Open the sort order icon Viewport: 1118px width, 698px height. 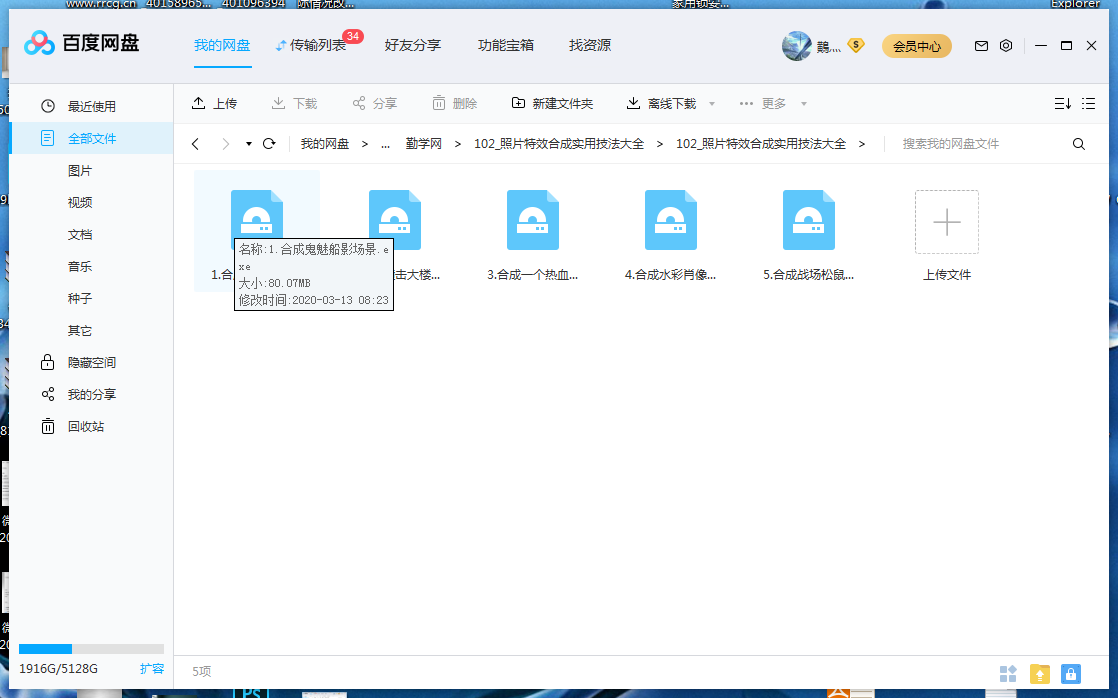pos(1062,103)
